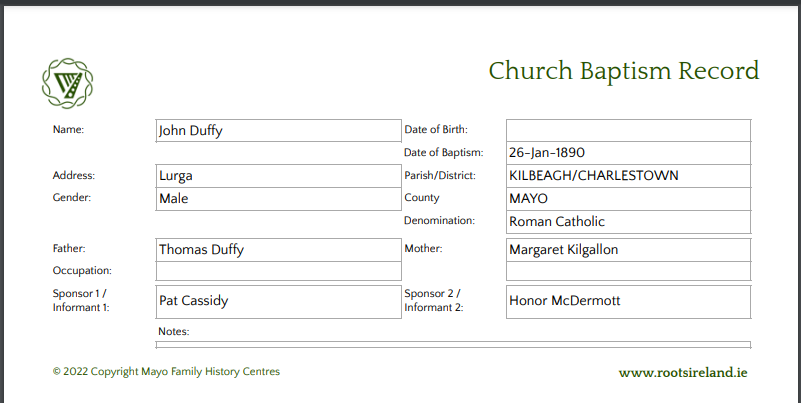The width and height of the screenshot is (801, 403).
Task: Click the Address field showing Lurga
Action: click(x=278, y=176)
